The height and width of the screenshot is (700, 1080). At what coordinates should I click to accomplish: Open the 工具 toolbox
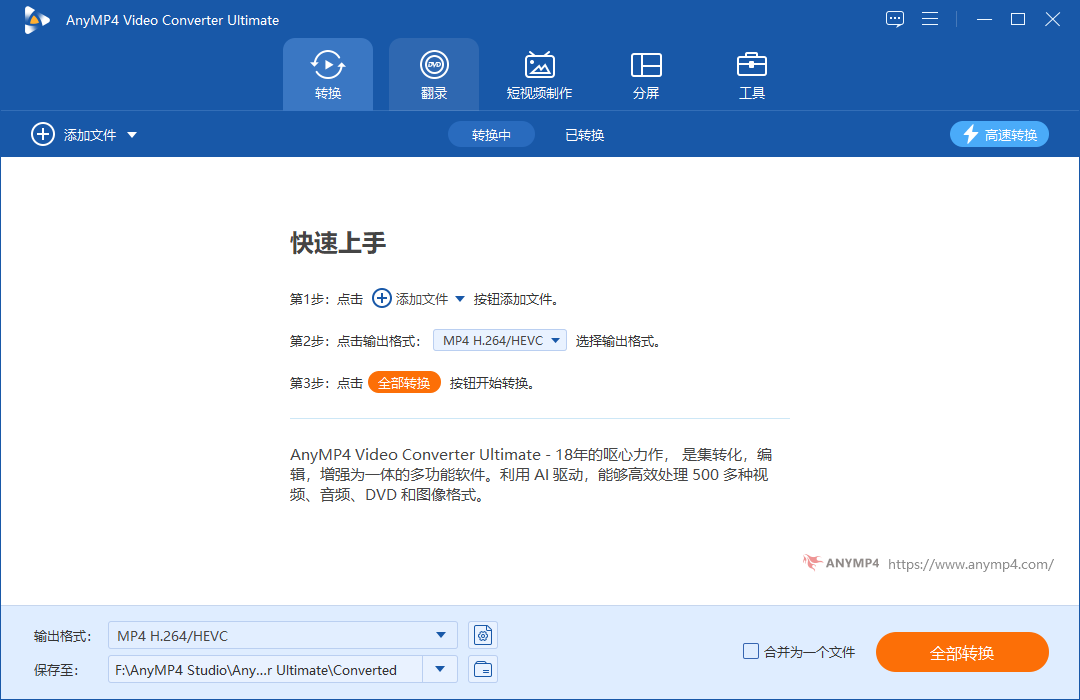tap(751, 72)
